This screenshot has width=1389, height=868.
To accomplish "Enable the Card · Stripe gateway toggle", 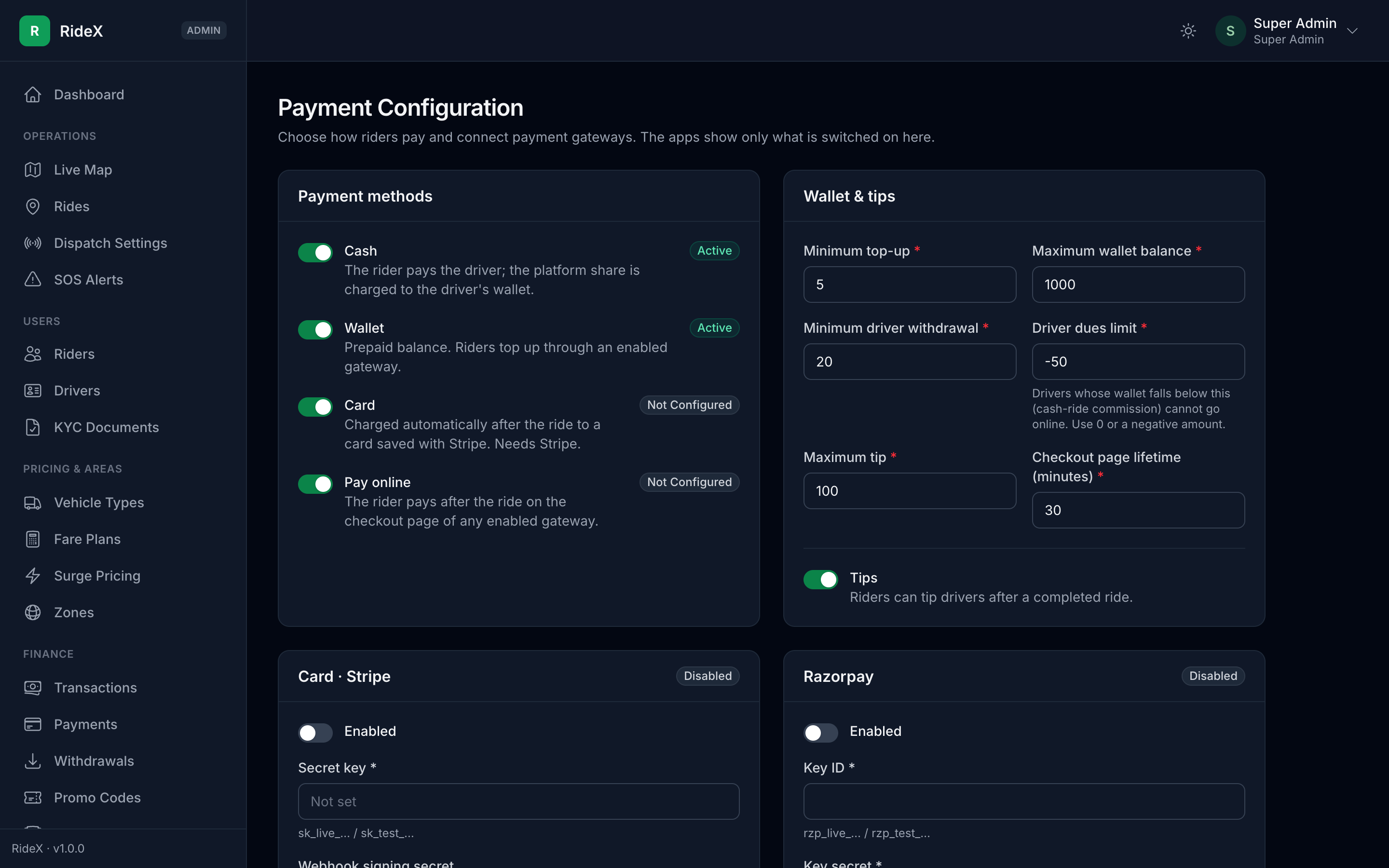I will click(x=315, y=733).
